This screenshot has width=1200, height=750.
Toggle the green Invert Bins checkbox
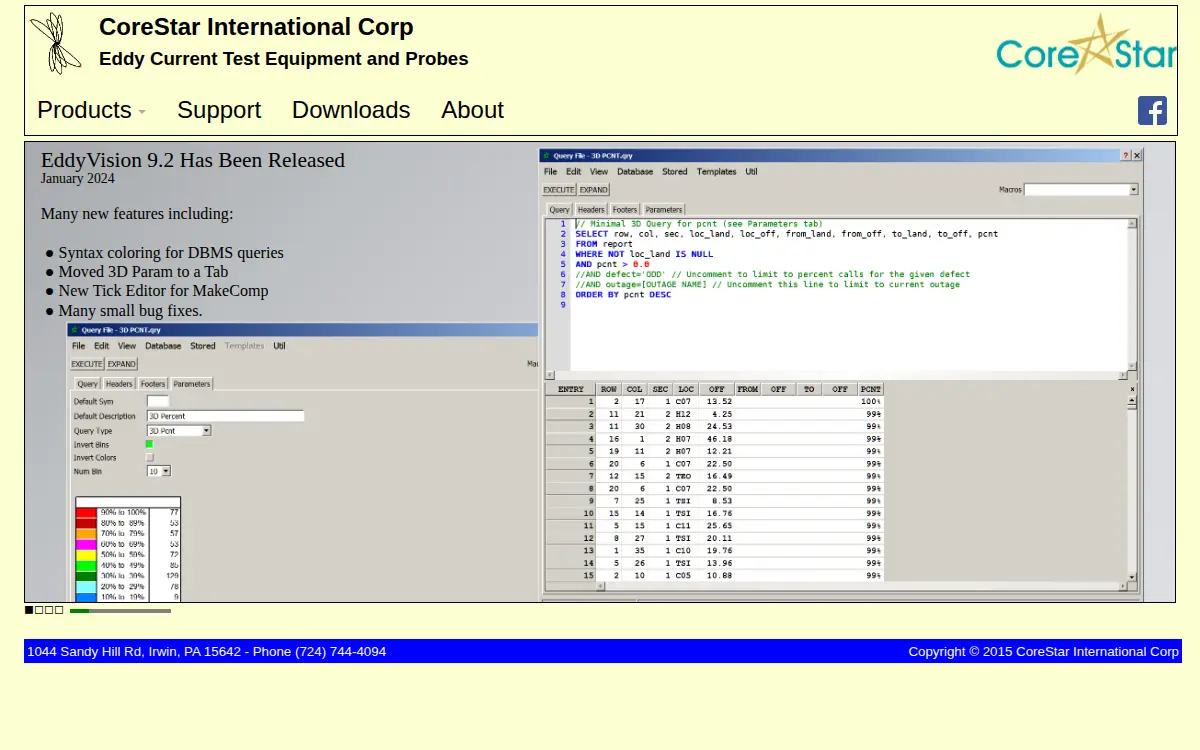[x=150, y=444]
